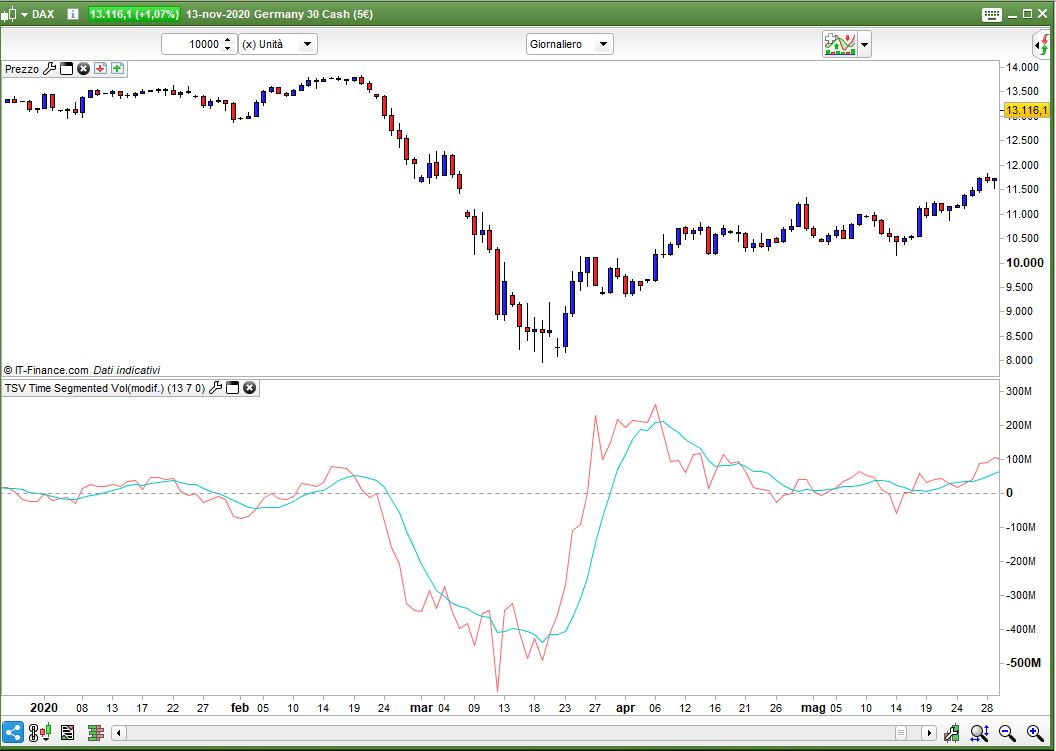The image size is (1056, 751).
Task: Close the TSV Time Segmented Vol indicator
Action: click(x=249, y=388)
